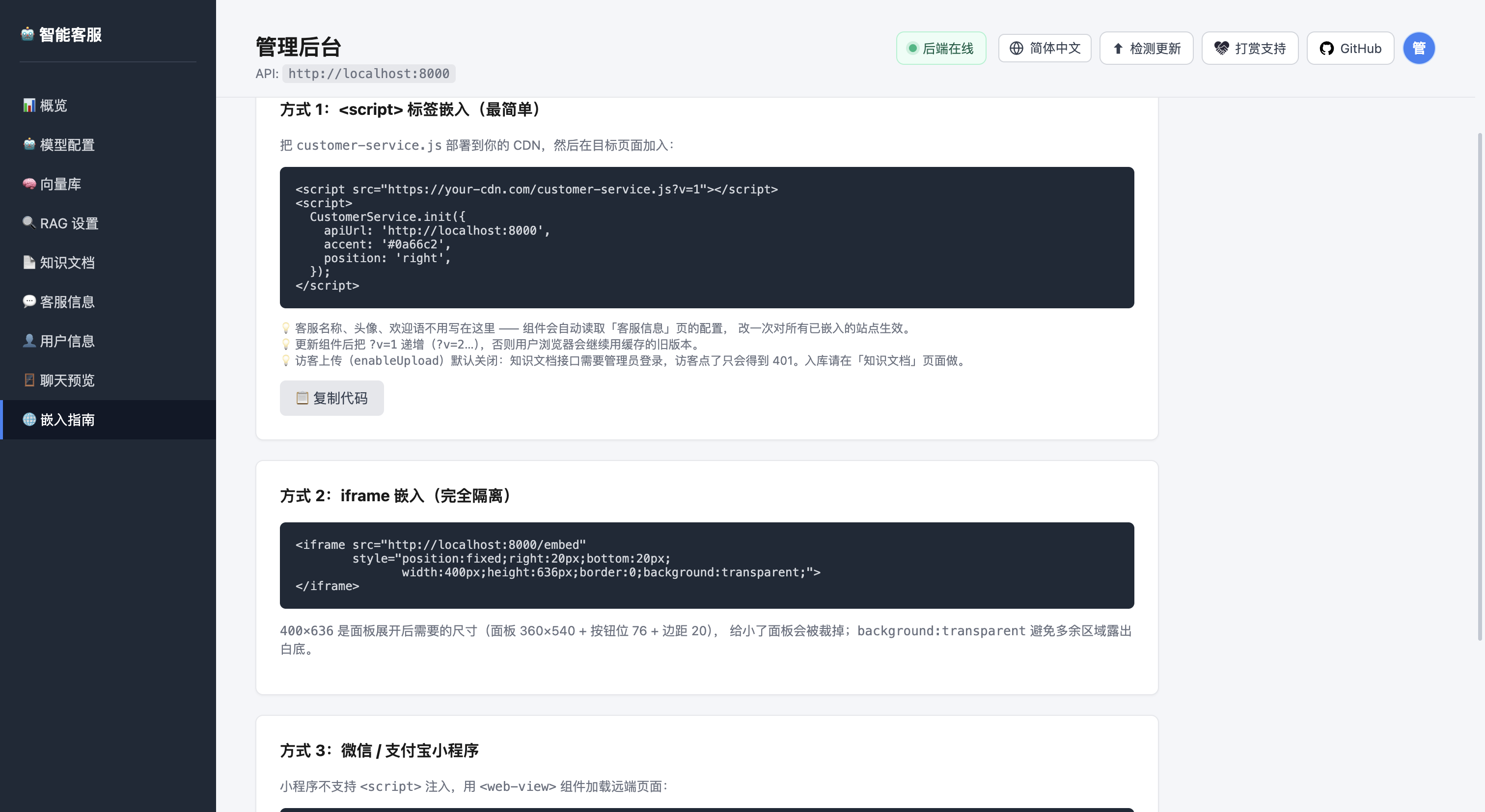Select the 嵌入指南 sidebar item
Screen dimensions: 1485x812
pos(108,420)
